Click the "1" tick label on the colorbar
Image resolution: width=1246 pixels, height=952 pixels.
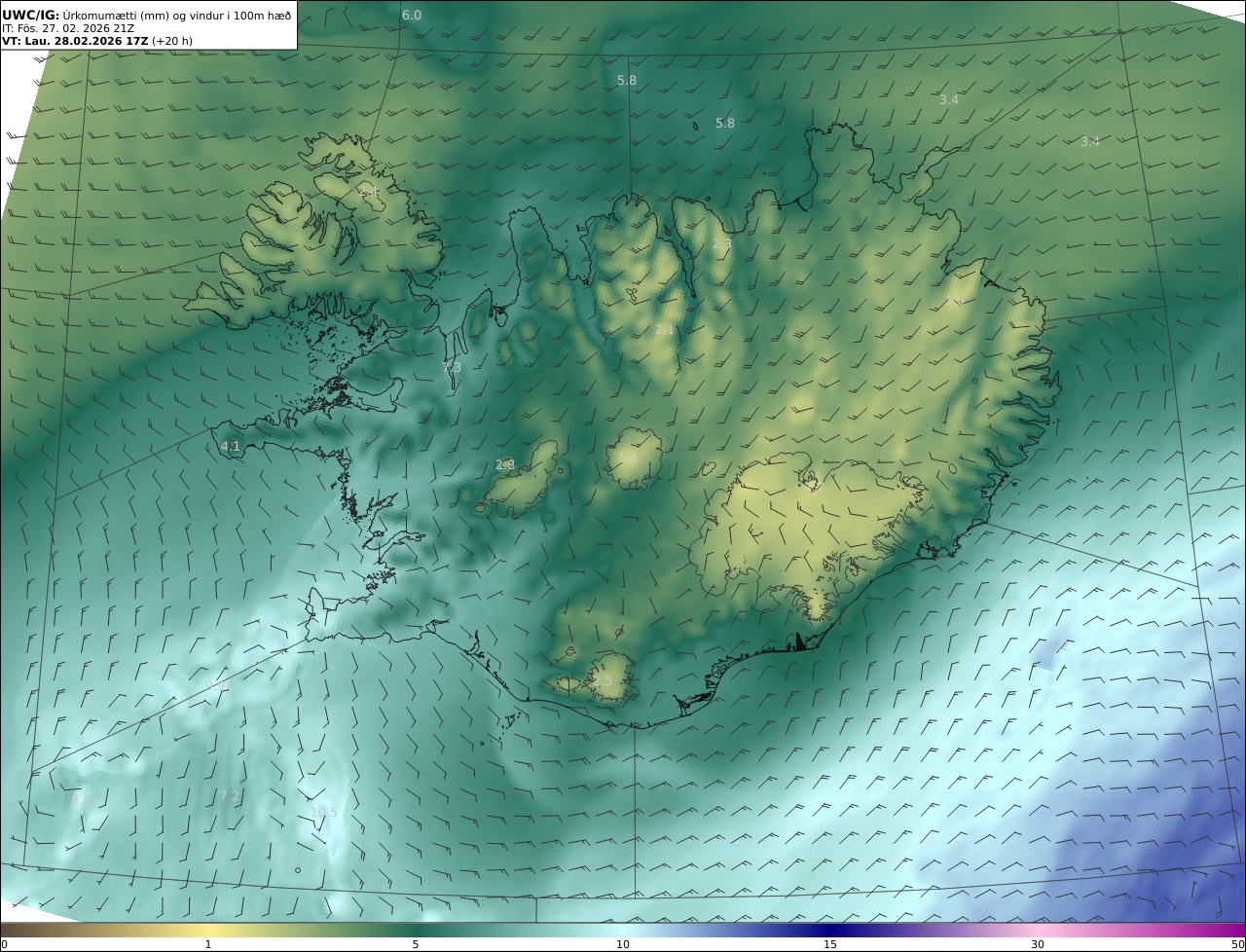pyautogui.click(x=208, y=944)
